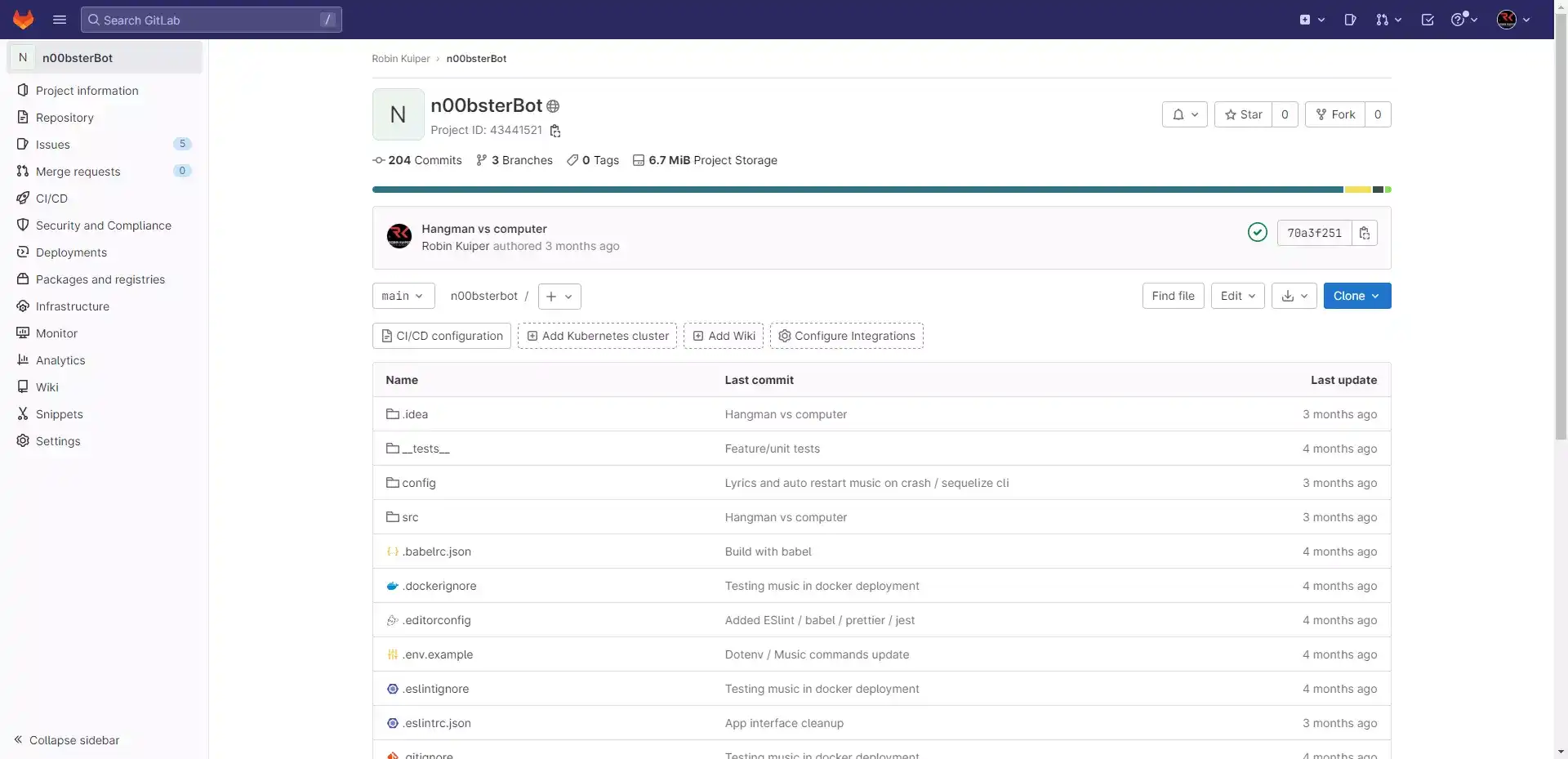
Task: Open the download source code dropdown
Action: coord(1294,296)
